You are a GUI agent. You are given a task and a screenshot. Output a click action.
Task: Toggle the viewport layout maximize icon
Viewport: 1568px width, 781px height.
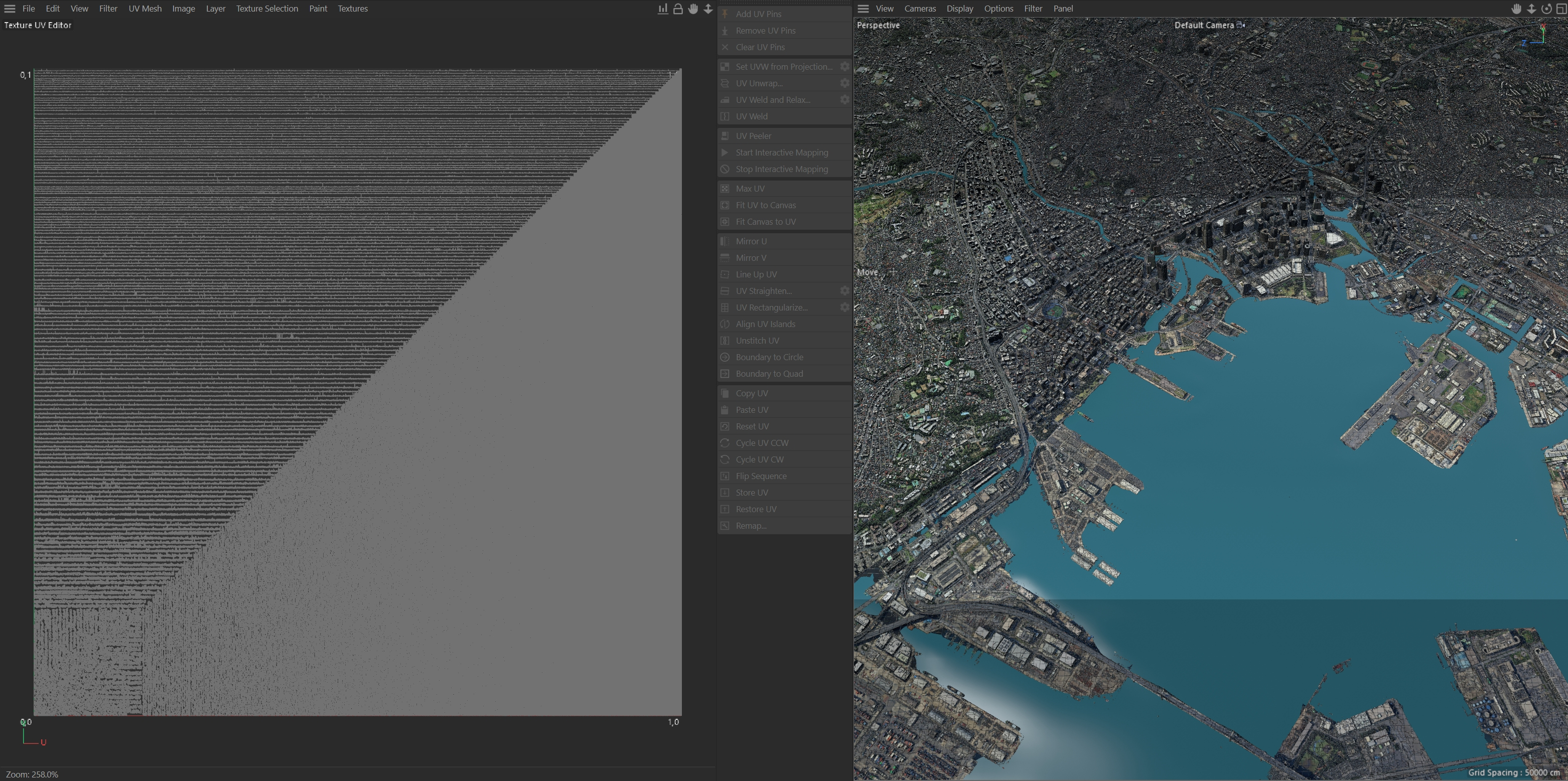click(x=1561, y=9)
